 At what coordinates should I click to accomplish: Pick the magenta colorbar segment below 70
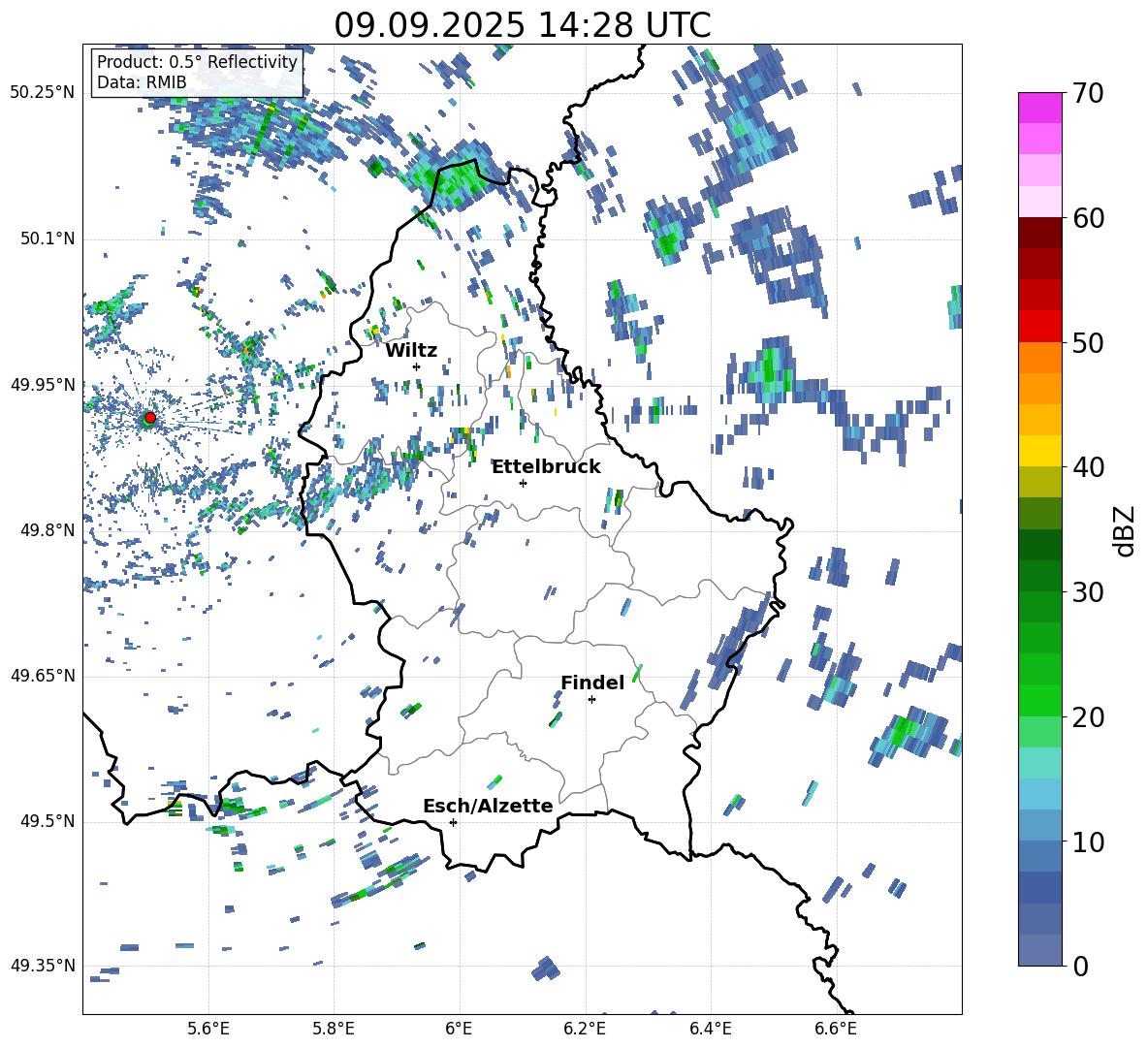1039,108
